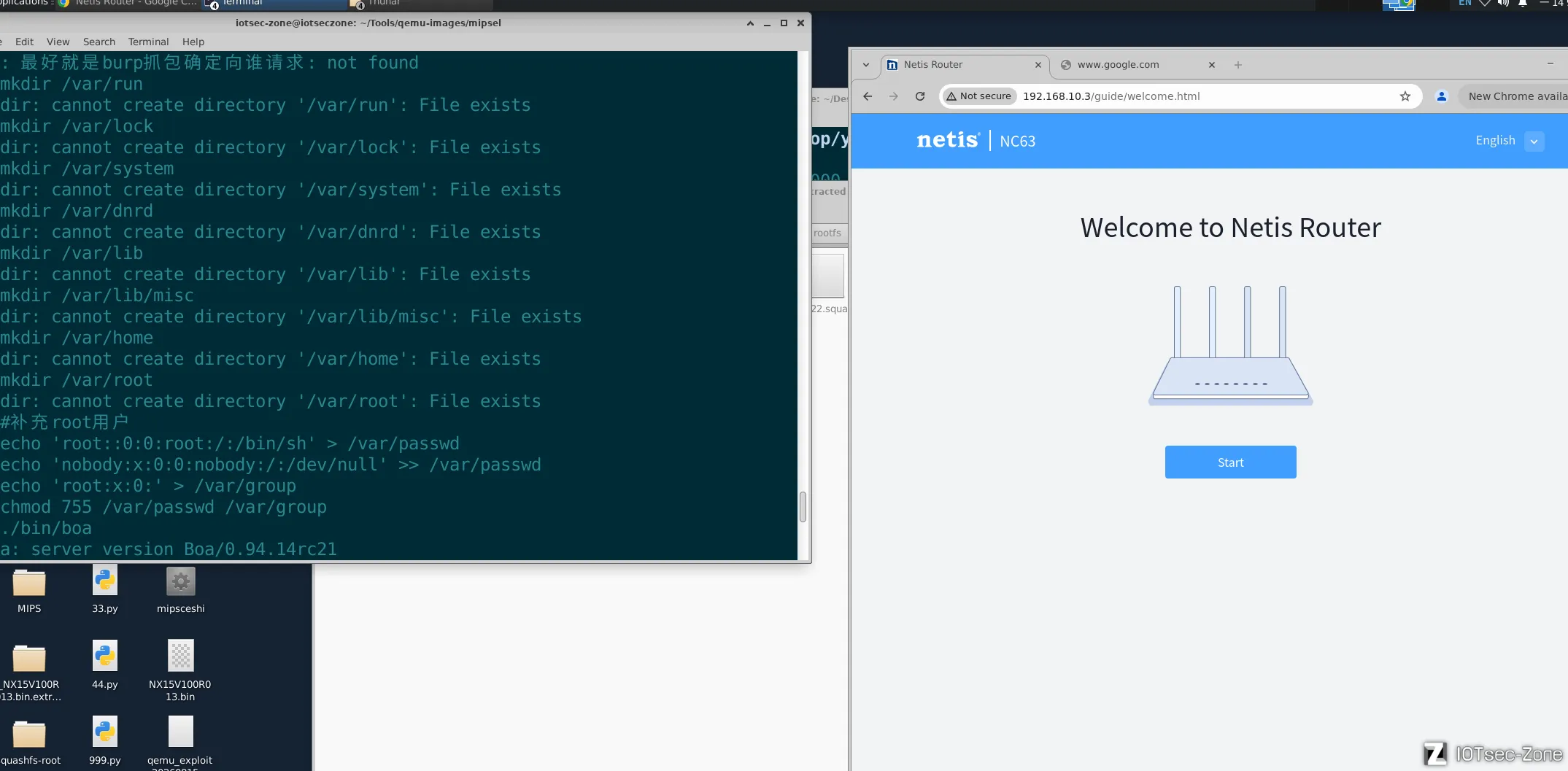Open the View menu in Terminal
This screenshot has height=771, width=1568.
[58, 42]
